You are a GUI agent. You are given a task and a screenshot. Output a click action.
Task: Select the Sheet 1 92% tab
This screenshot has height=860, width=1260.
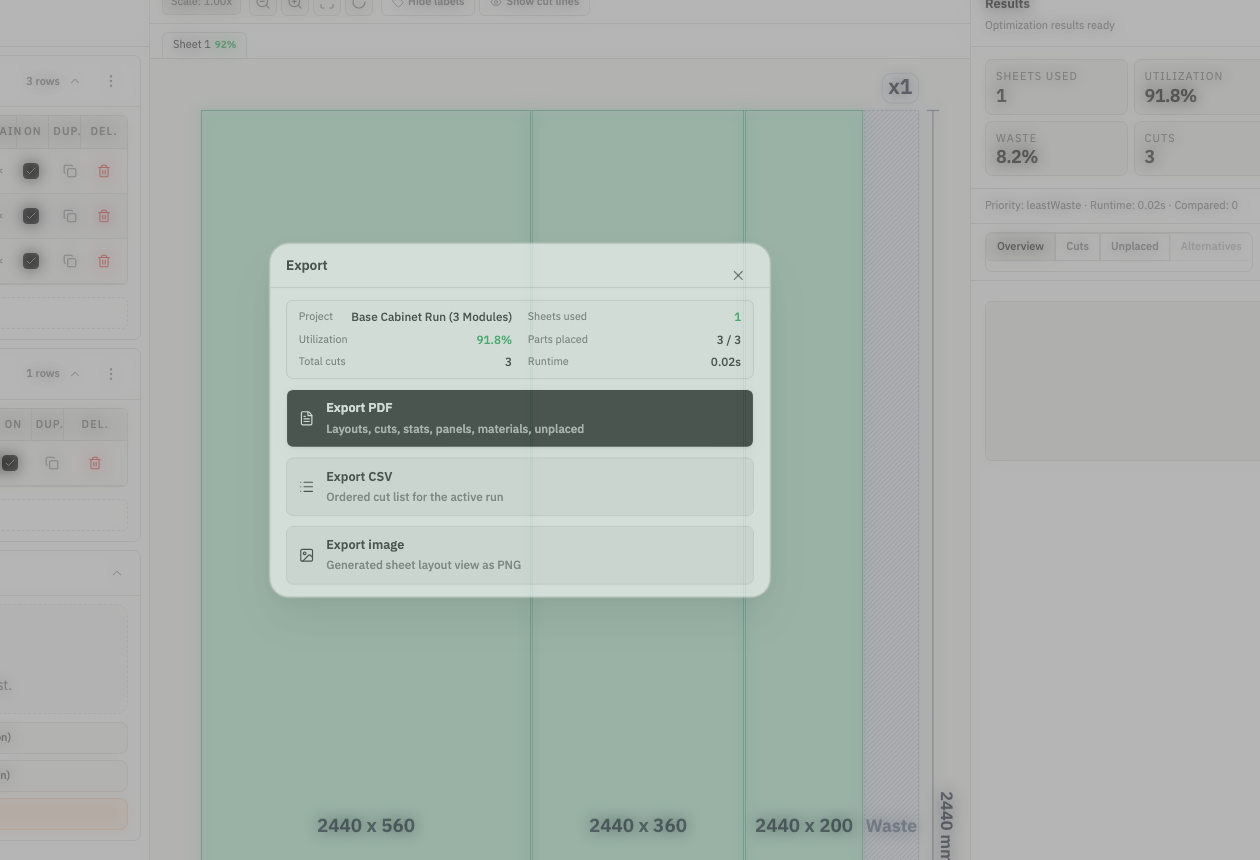click(x=203, y=44)
